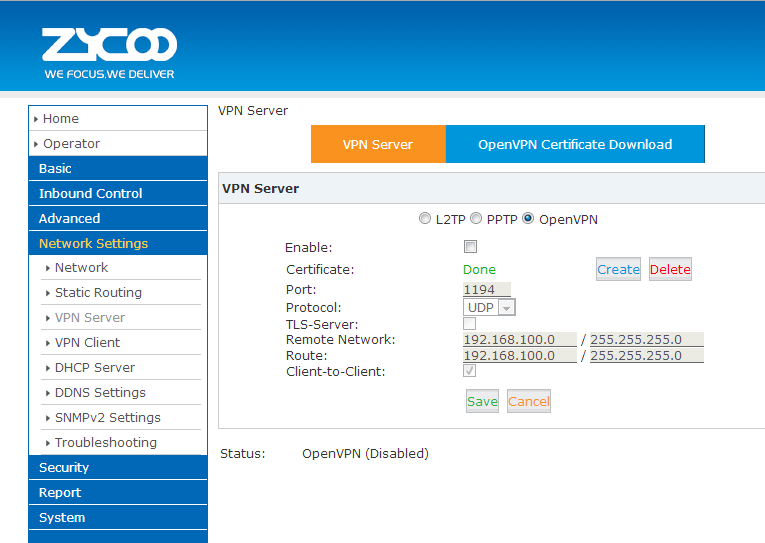Switch to OpenVPN Certificate Download tab
The image size is (765, 543).
(575, 144)
